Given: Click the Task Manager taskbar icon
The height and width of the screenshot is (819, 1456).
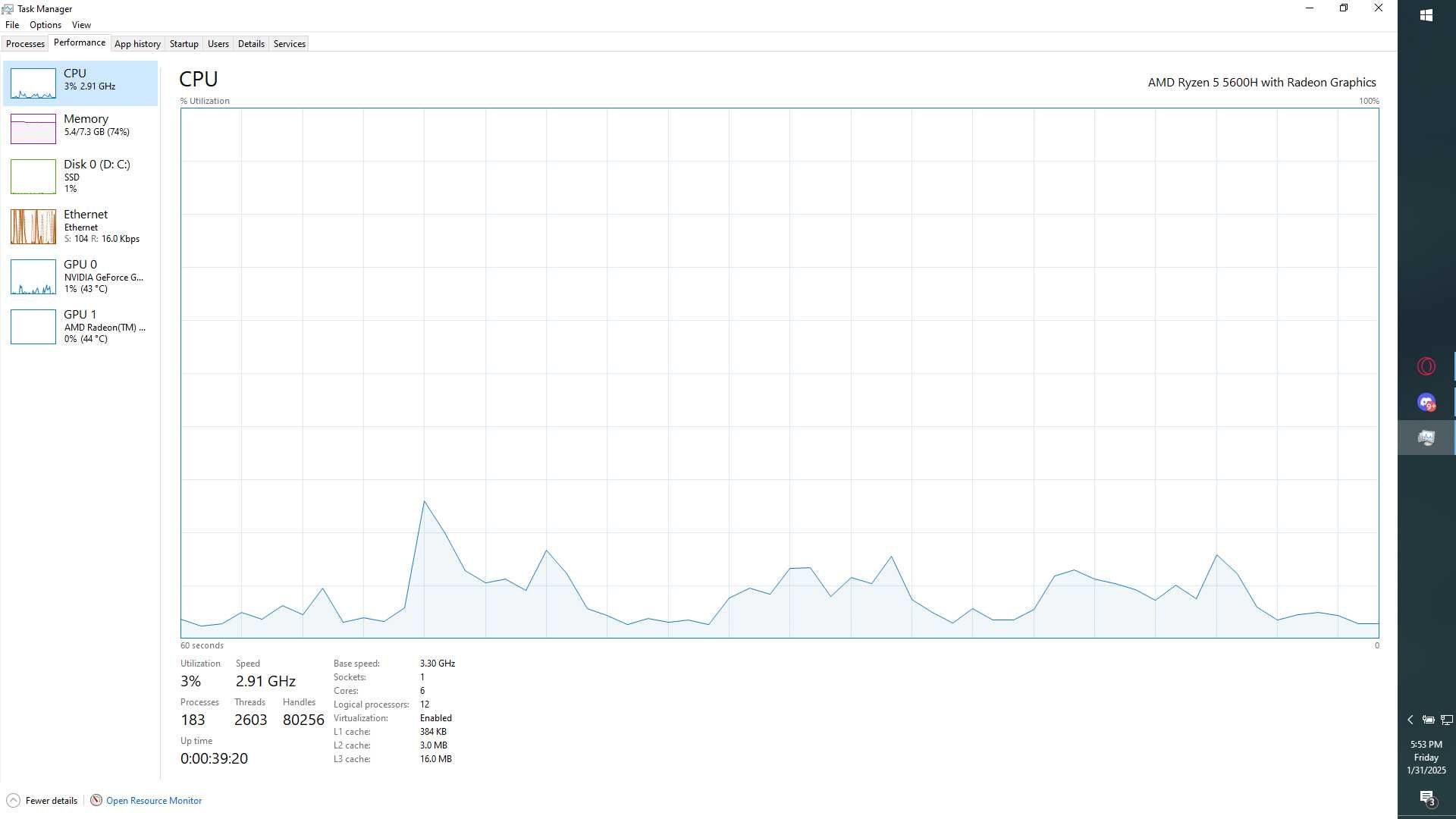Looking at the screenshot, I should tap(1426, 438).
